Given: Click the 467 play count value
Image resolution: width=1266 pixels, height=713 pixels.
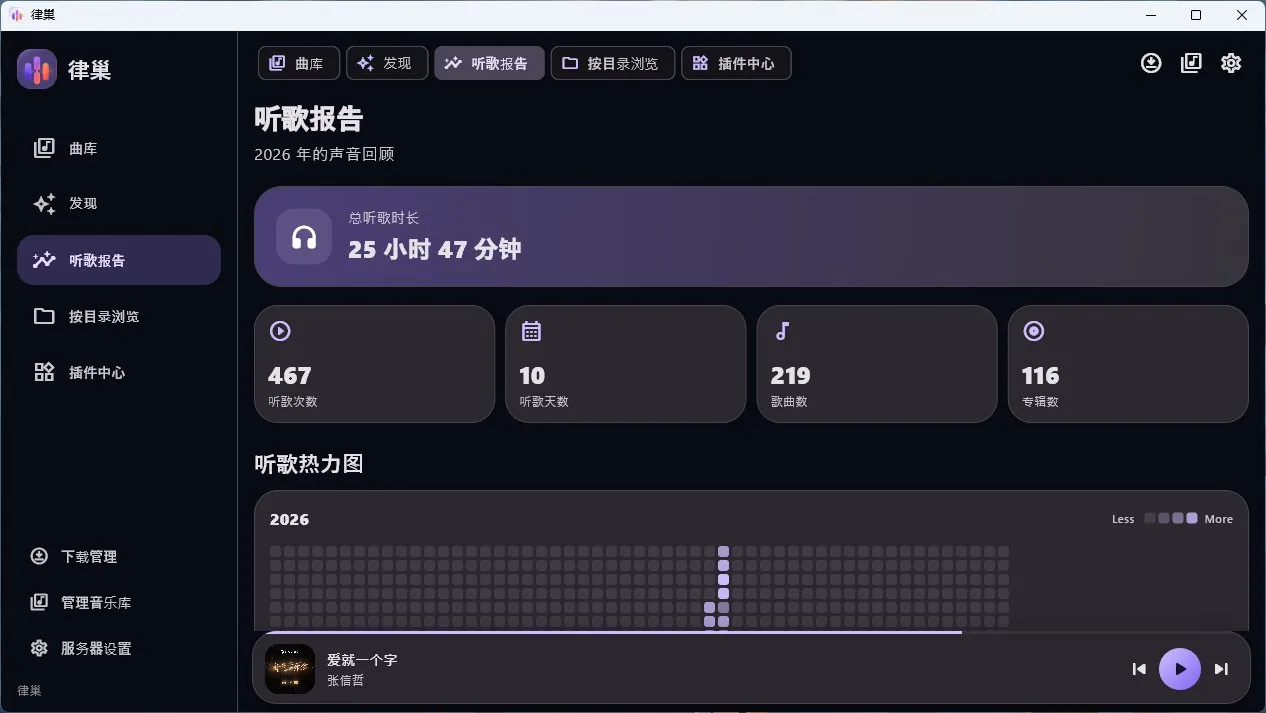Looking at the screenshot, I should tap(290, 376).
